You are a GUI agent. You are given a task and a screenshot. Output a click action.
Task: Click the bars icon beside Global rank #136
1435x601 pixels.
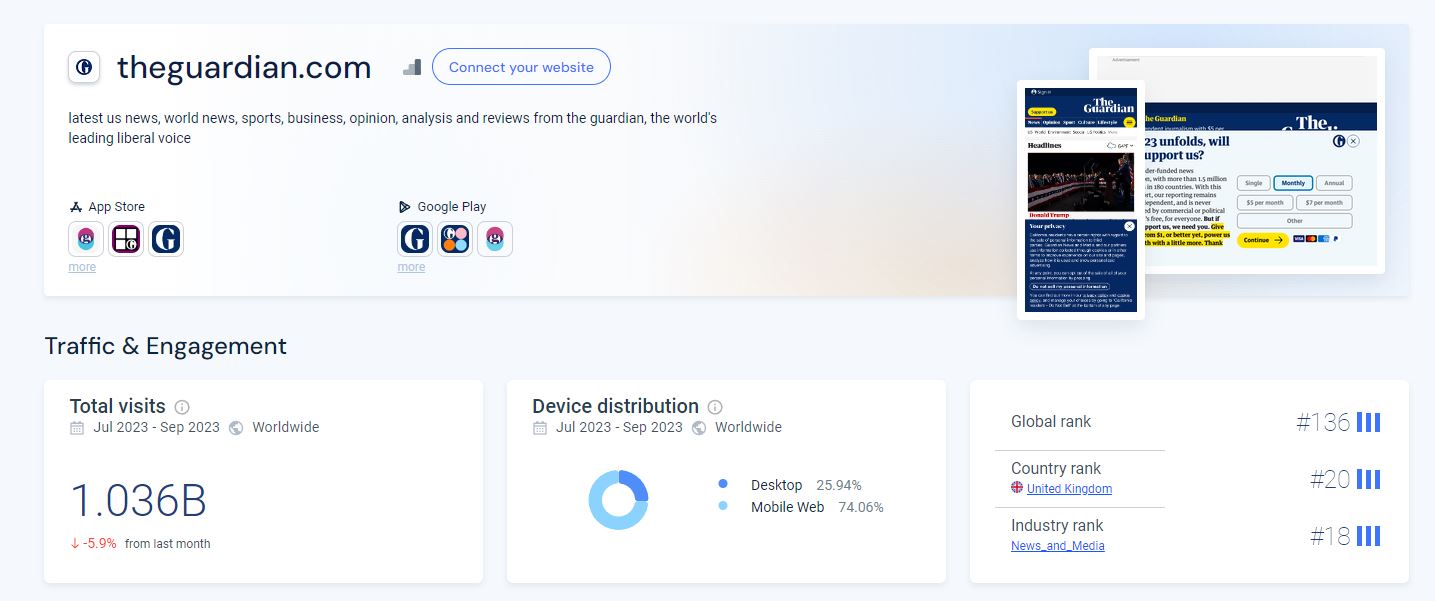click(1368, 422)
